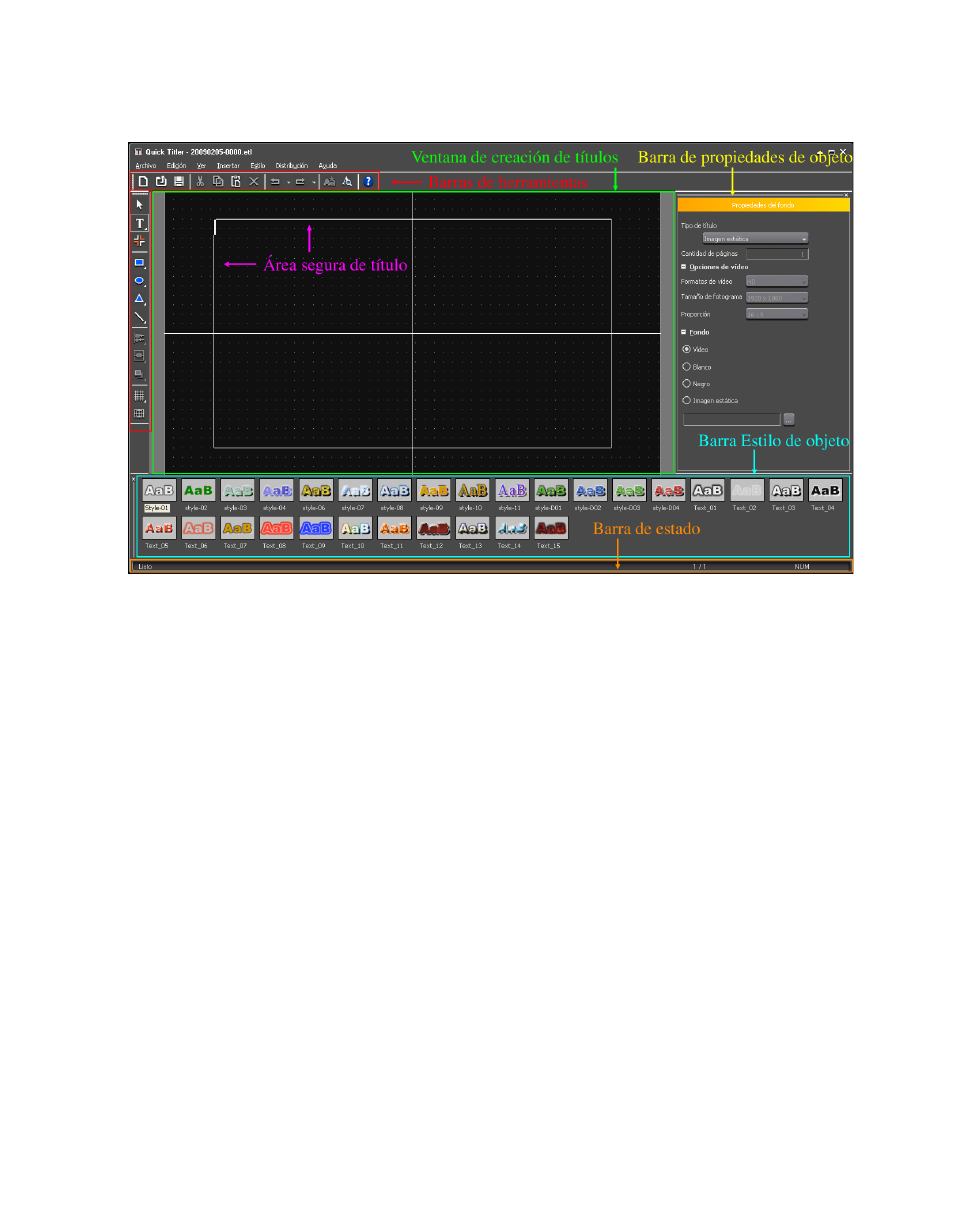Select the Video background radio button
This screenshot has width=954, height=1227.
point(687,349)
